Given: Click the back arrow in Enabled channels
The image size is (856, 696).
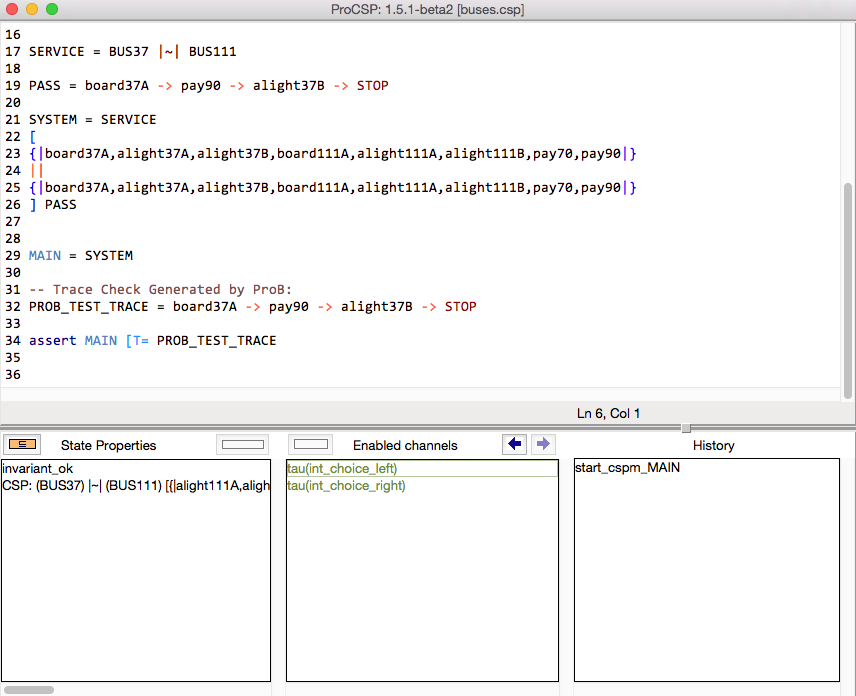Looking at the screenshot, I should click(x=515, y=444).
